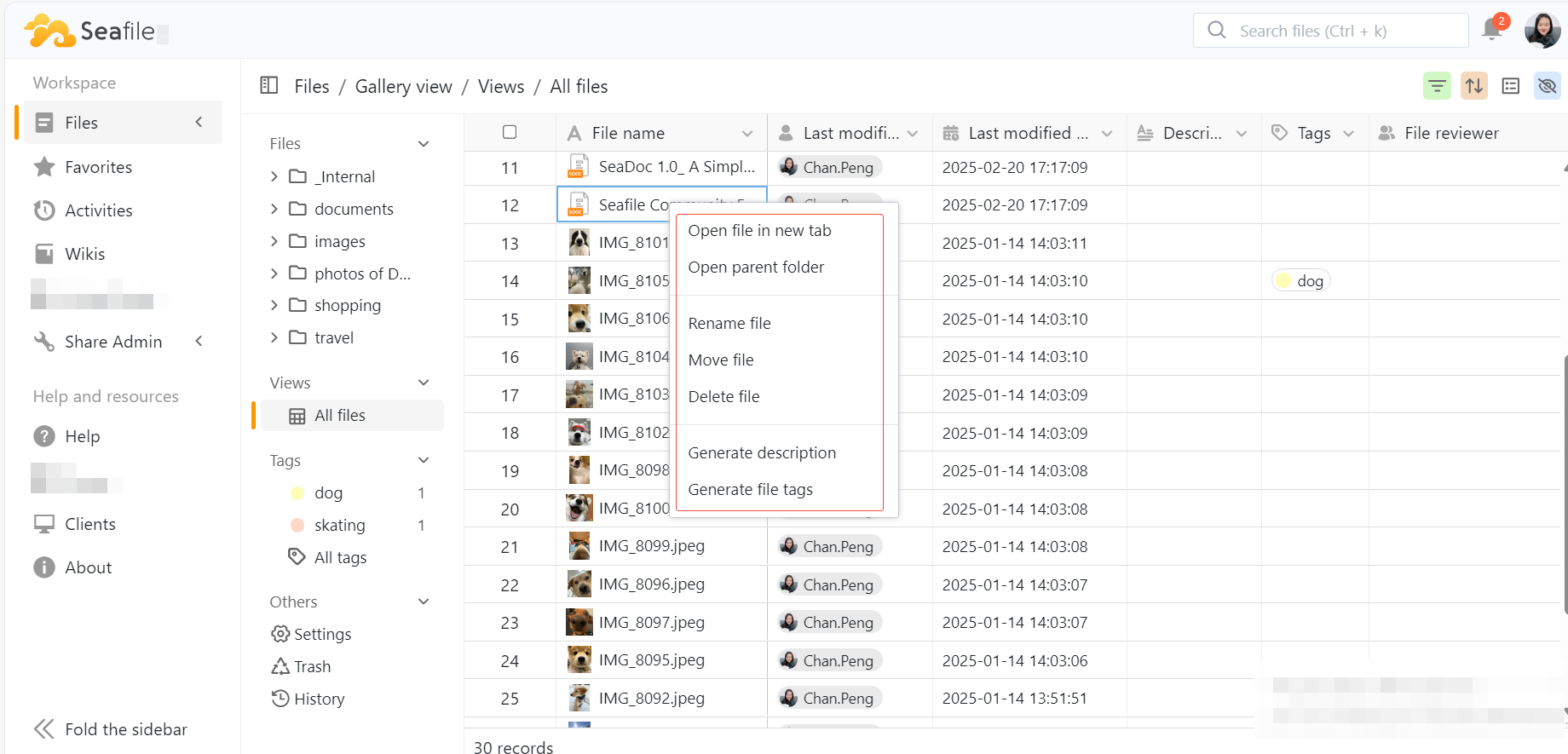Click the filter icon in top toolbar
1568x754 pixels.
coord(1437,86)
